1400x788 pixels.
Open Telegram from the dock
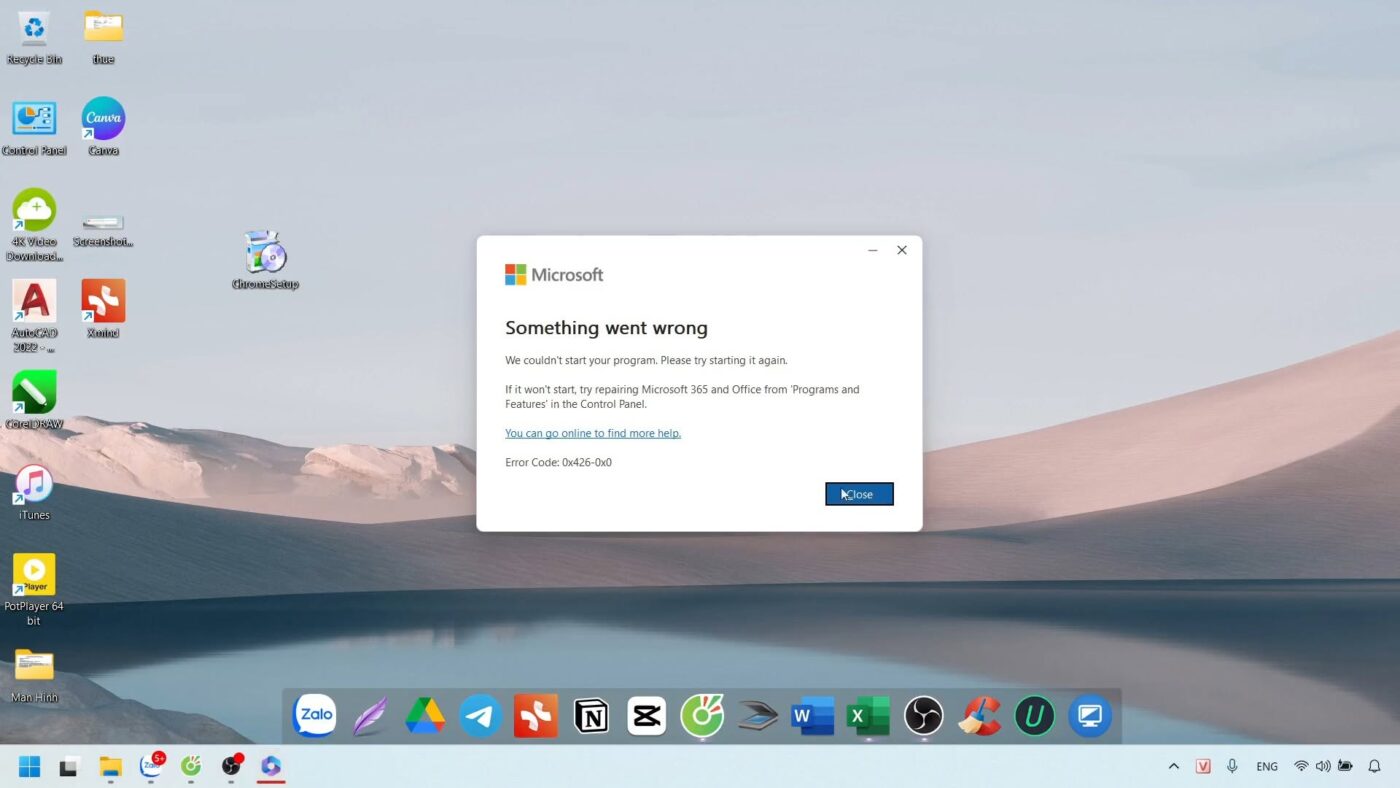(x=480, y=716)
